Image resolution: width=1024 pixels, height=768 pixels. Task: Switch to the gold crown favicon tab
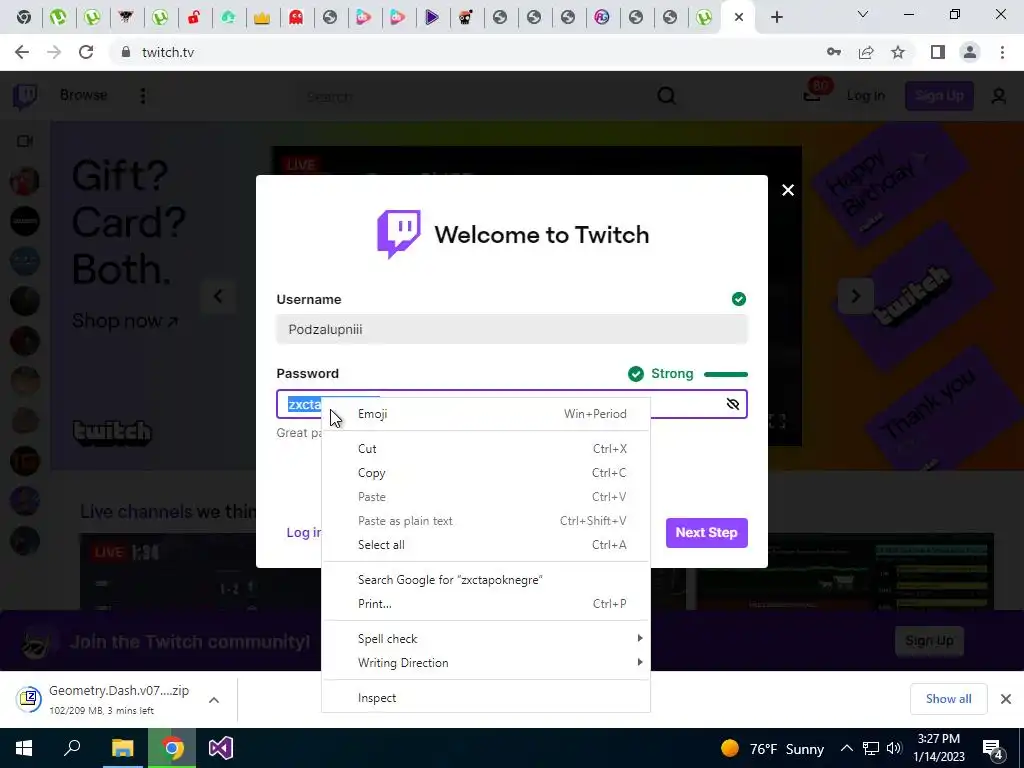point(262,17)
